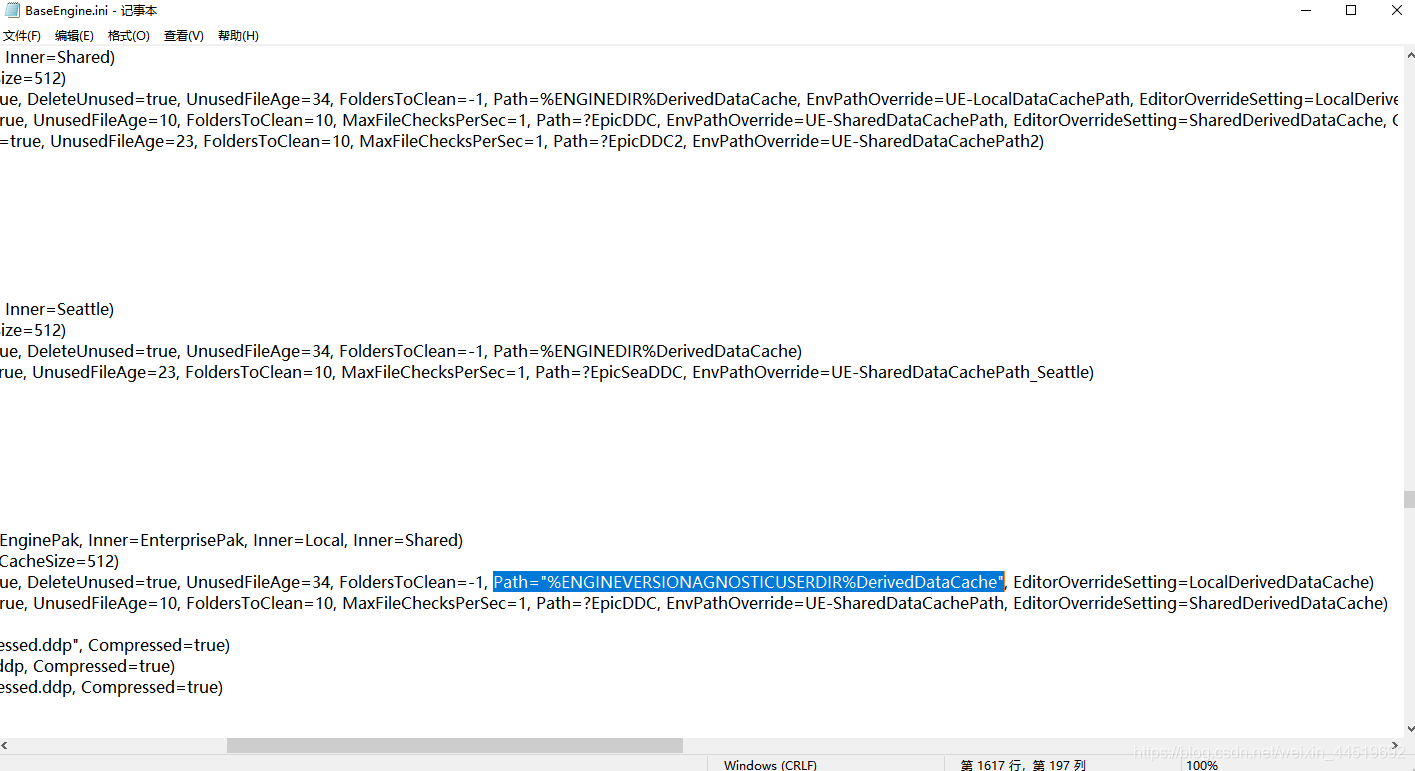Click the text EditorOverrideSetting=LocalDerivedDataCache) on the highlighted line

1194,582
